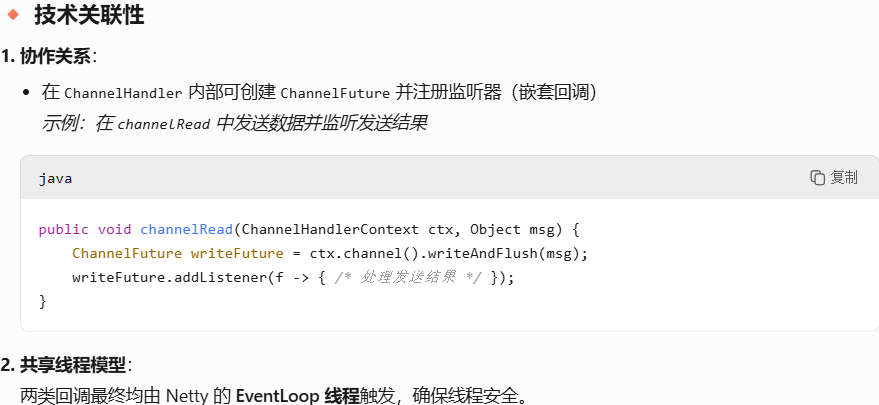
Task: Click the orange diamond beside 技术关联性
Action: pos(13,15)
